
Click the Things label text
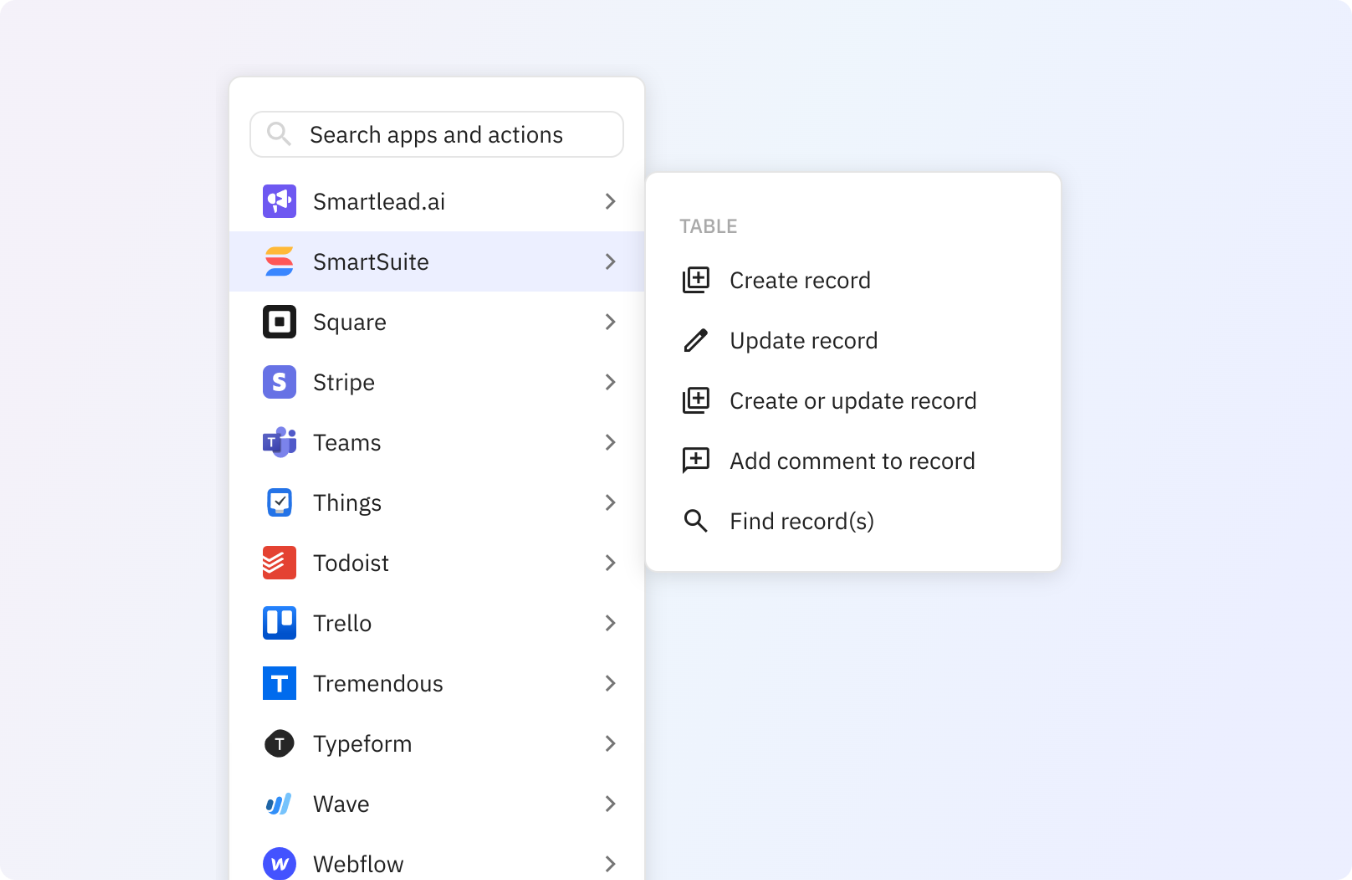tap(347, 502)
